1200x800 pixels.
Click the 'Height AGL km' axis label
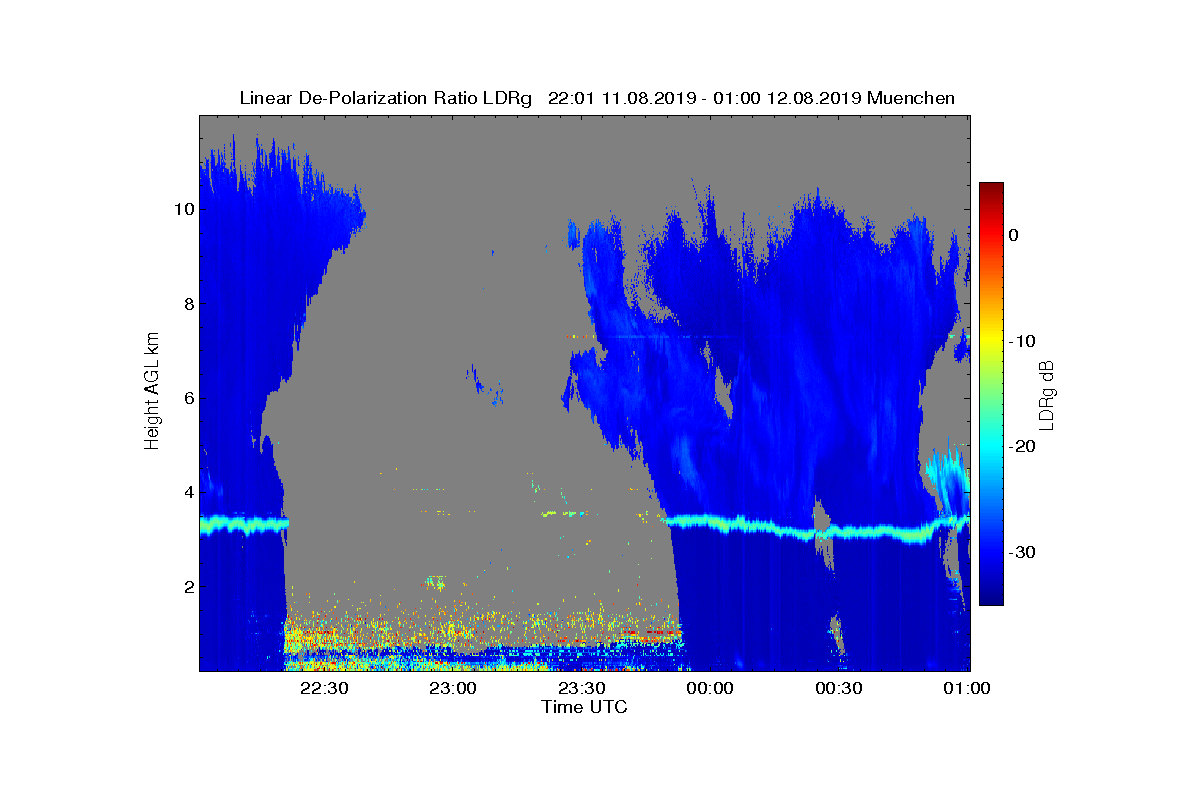[152, 392]
